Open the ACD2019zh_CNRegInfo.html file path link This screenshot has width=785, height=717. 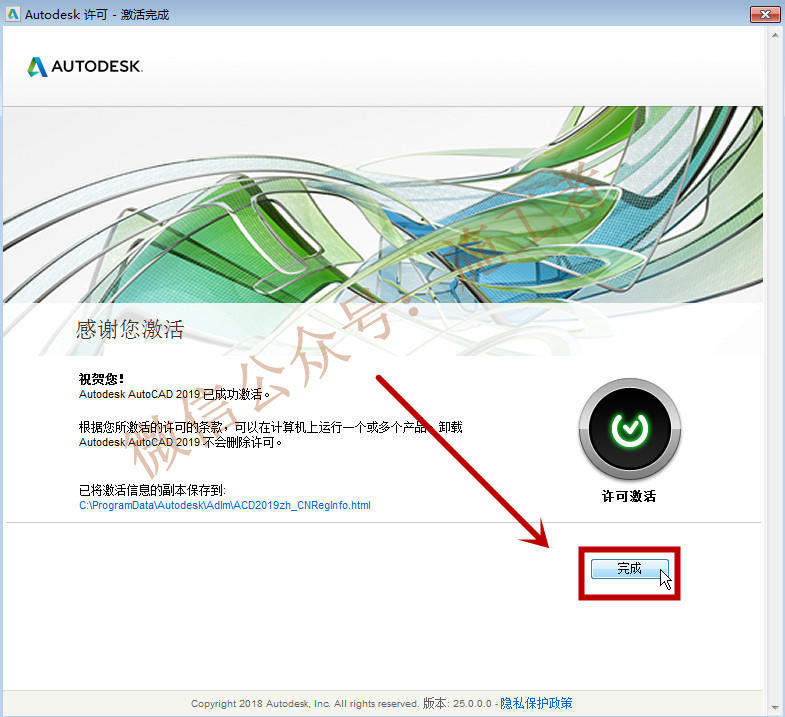pyautogui.click(x=225, y=505)
